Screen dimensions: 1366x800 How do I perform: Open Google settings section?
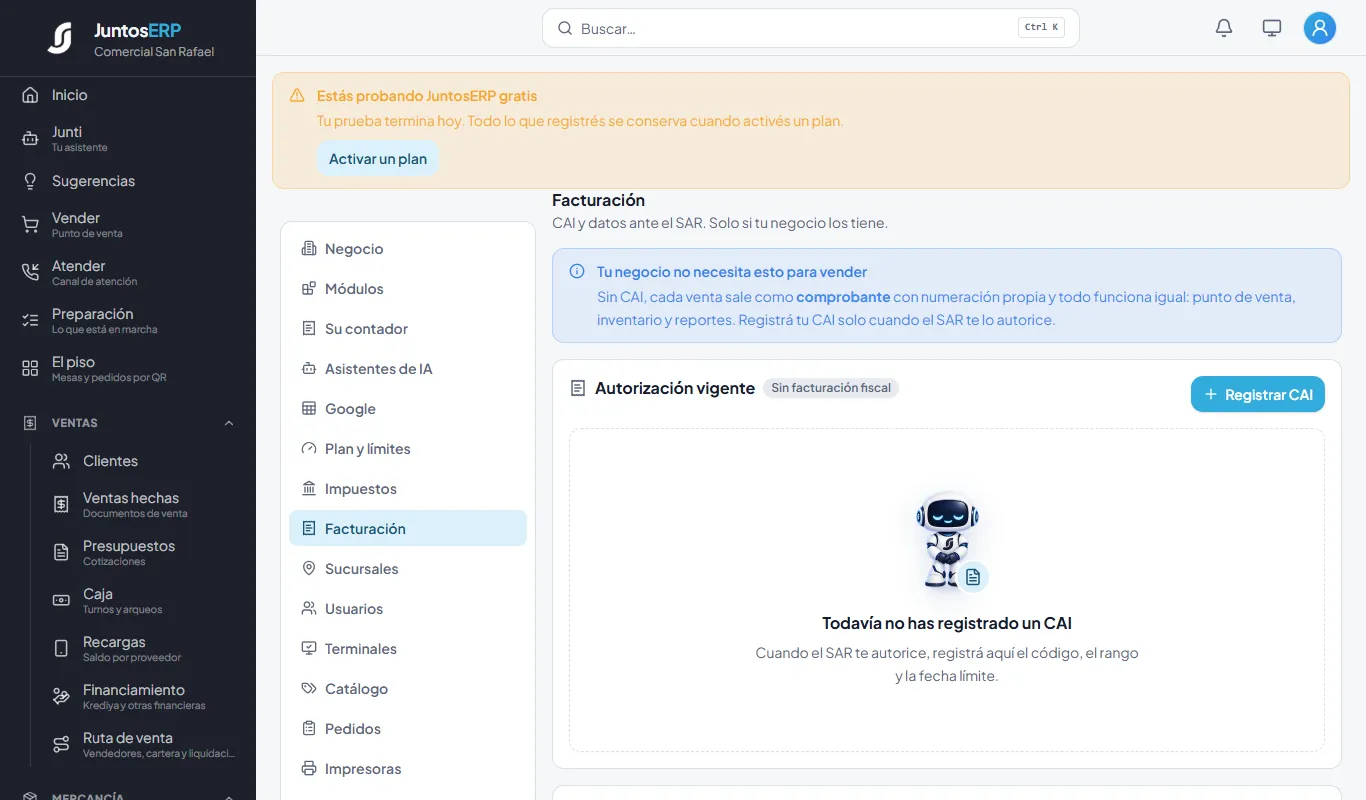point(408,409)
